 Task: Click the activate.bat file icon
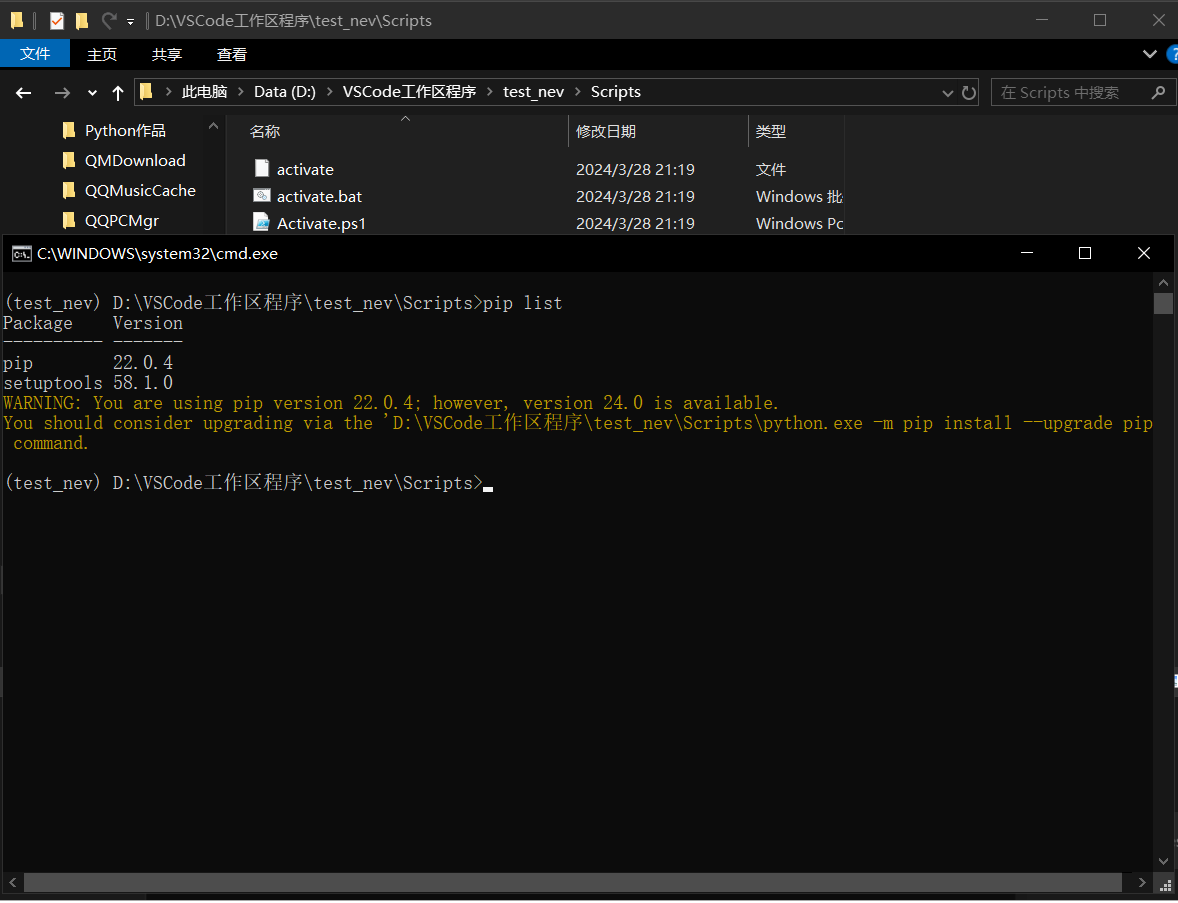point(261,196)
